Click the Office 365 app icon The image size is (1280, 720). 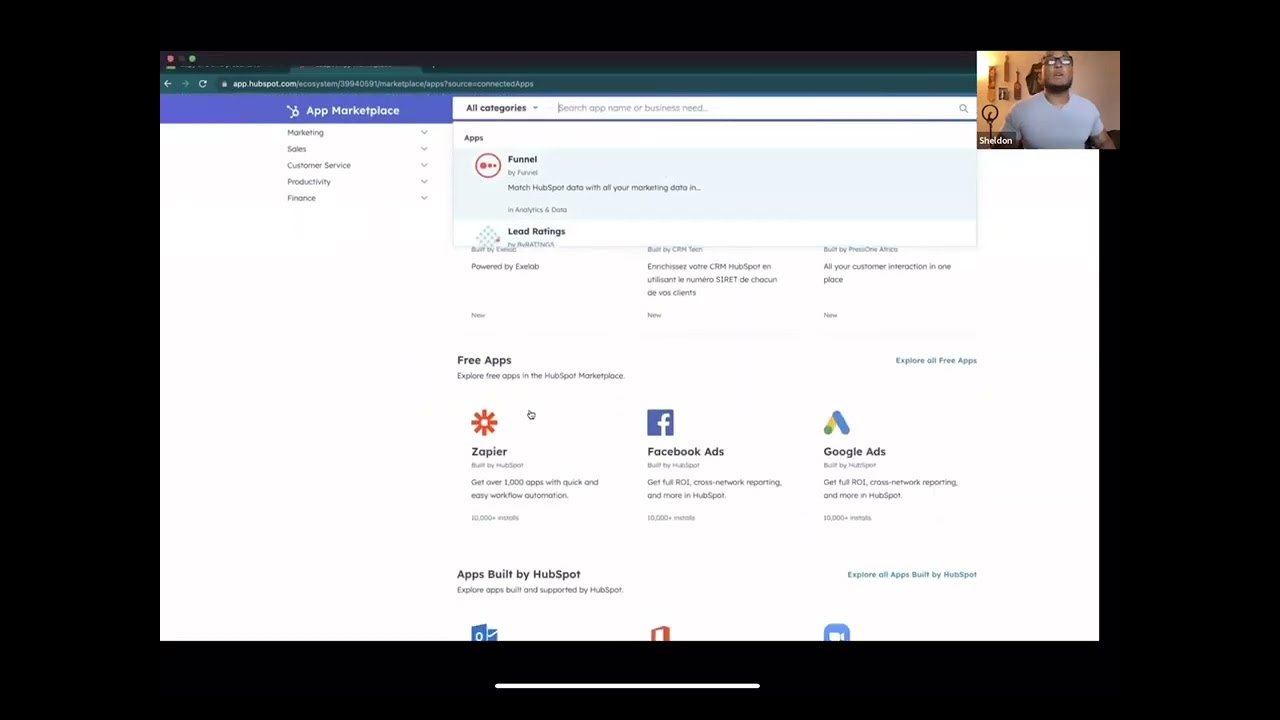click(660, 633)
